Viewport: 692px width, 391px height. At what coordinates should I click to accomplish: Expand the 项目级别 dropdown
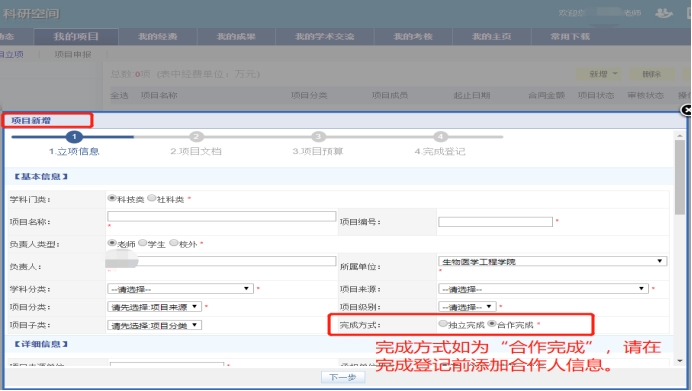point(467,307)
